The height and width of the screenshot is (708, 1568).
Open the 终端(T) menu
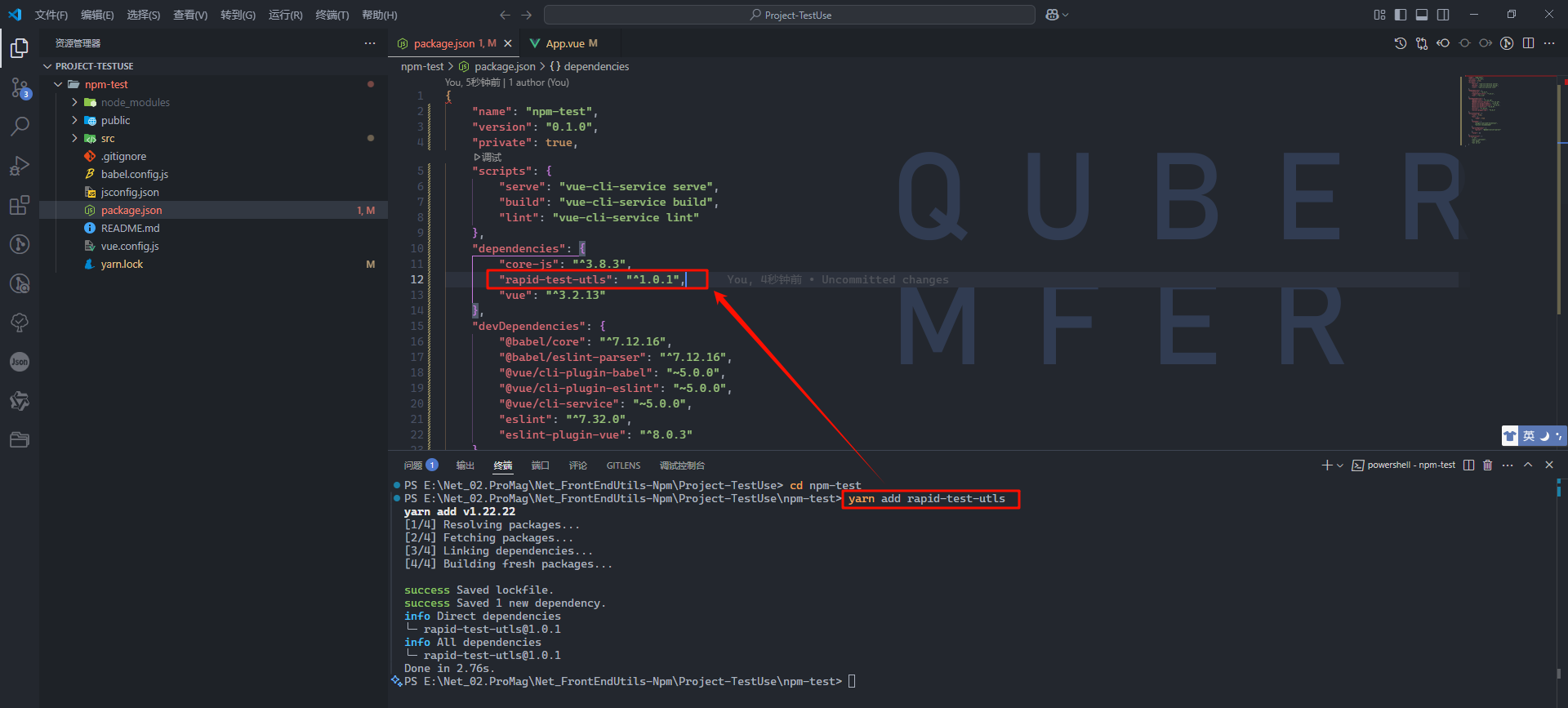click(x=332, y=15)
